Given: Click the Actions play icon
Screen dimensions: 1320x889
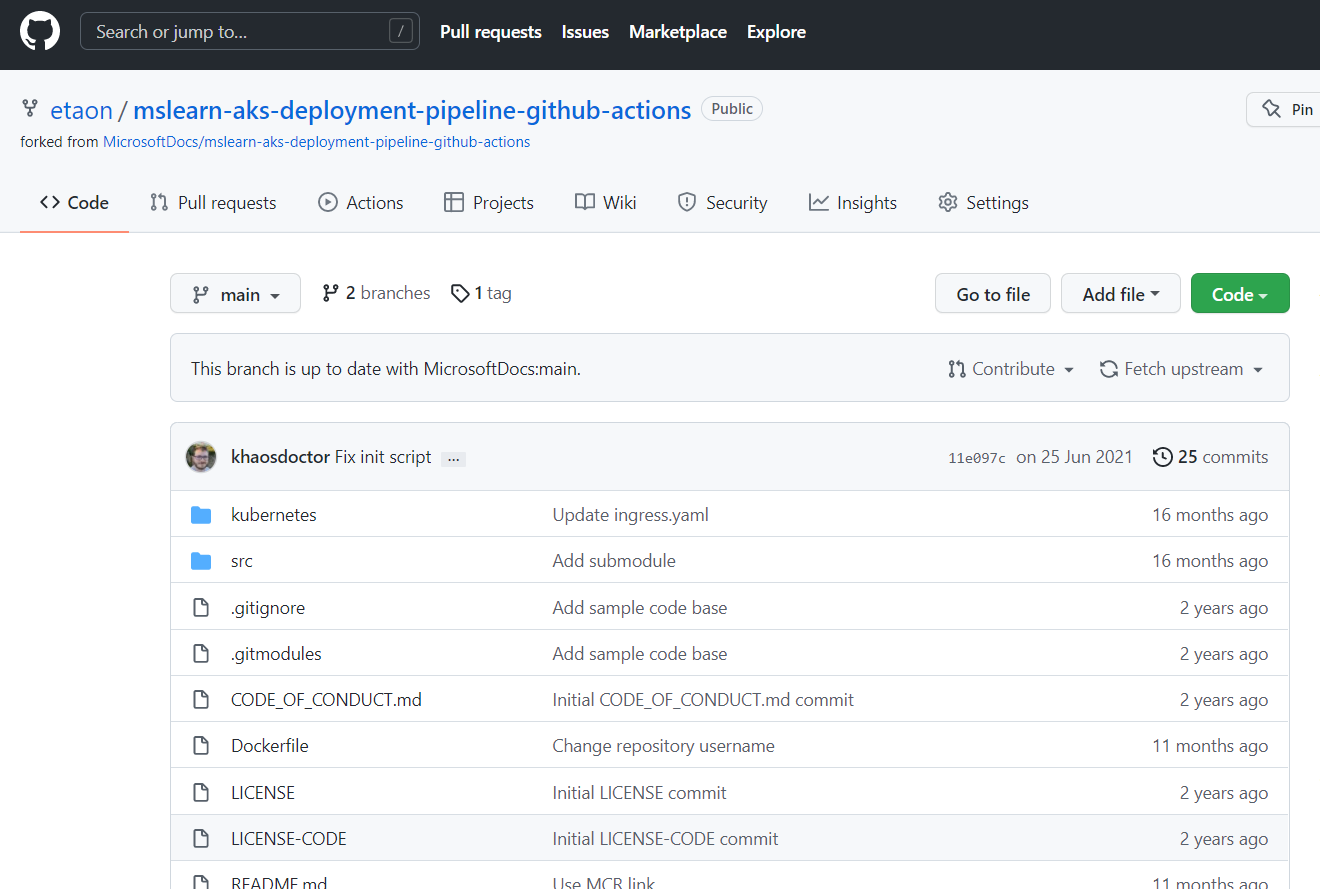Looking at the screenshot, I should (x=328, y=202).
